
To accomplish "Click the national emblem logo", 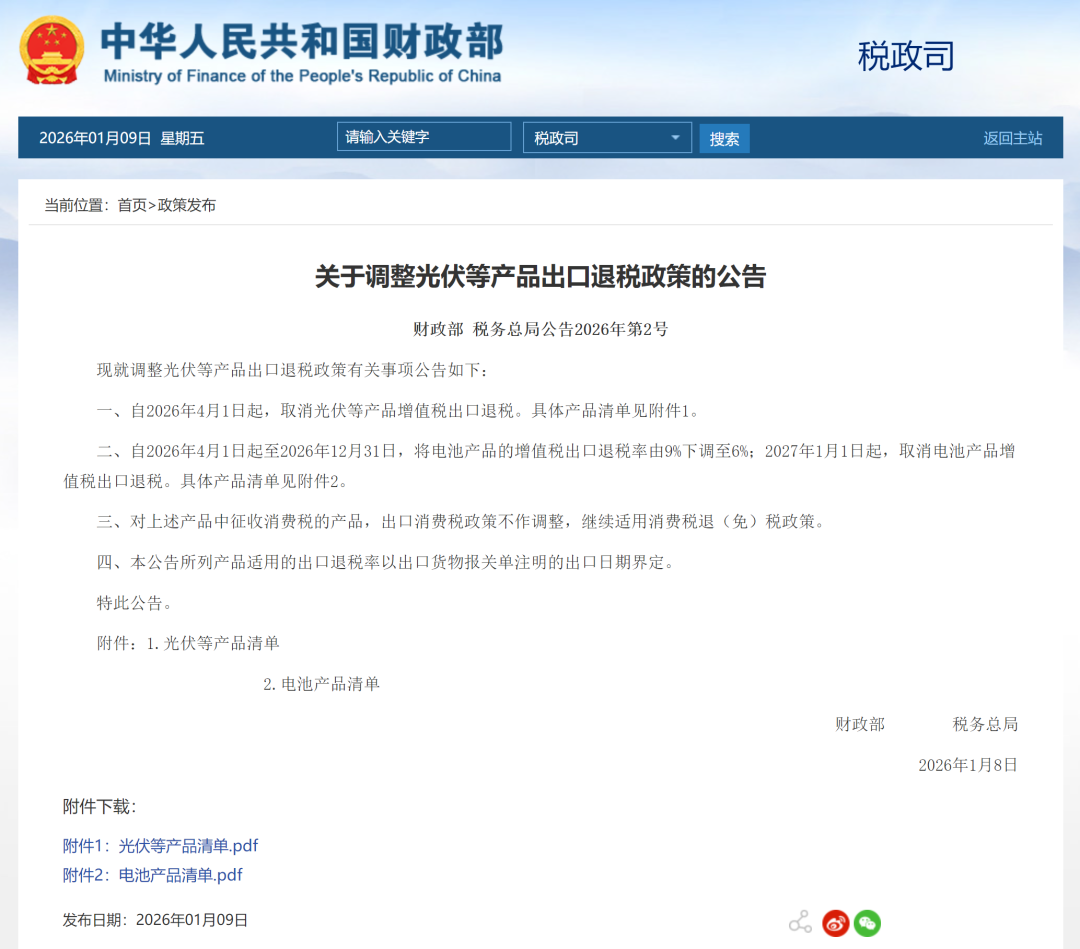I will [x=51, y=48].
